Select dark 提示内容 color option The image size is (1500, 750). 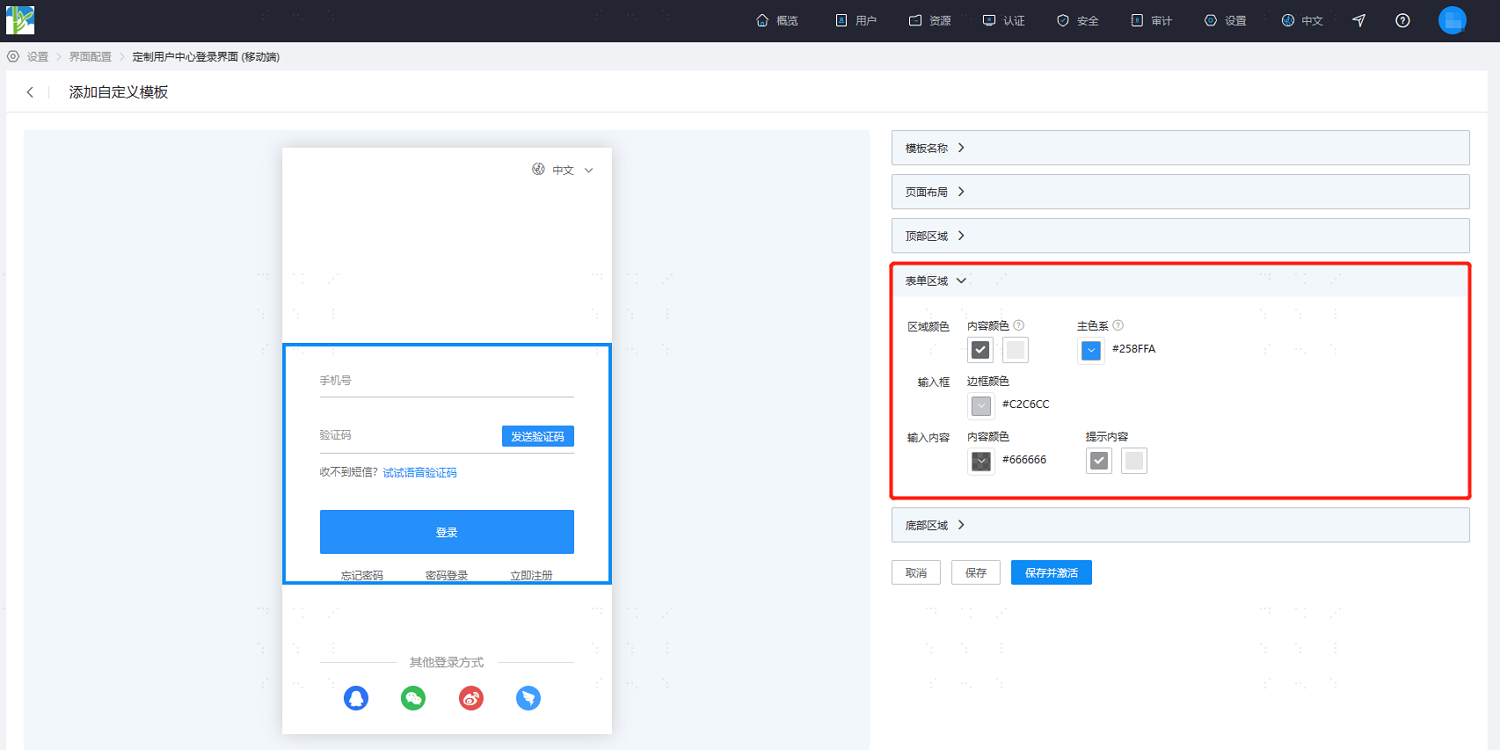1099,461
